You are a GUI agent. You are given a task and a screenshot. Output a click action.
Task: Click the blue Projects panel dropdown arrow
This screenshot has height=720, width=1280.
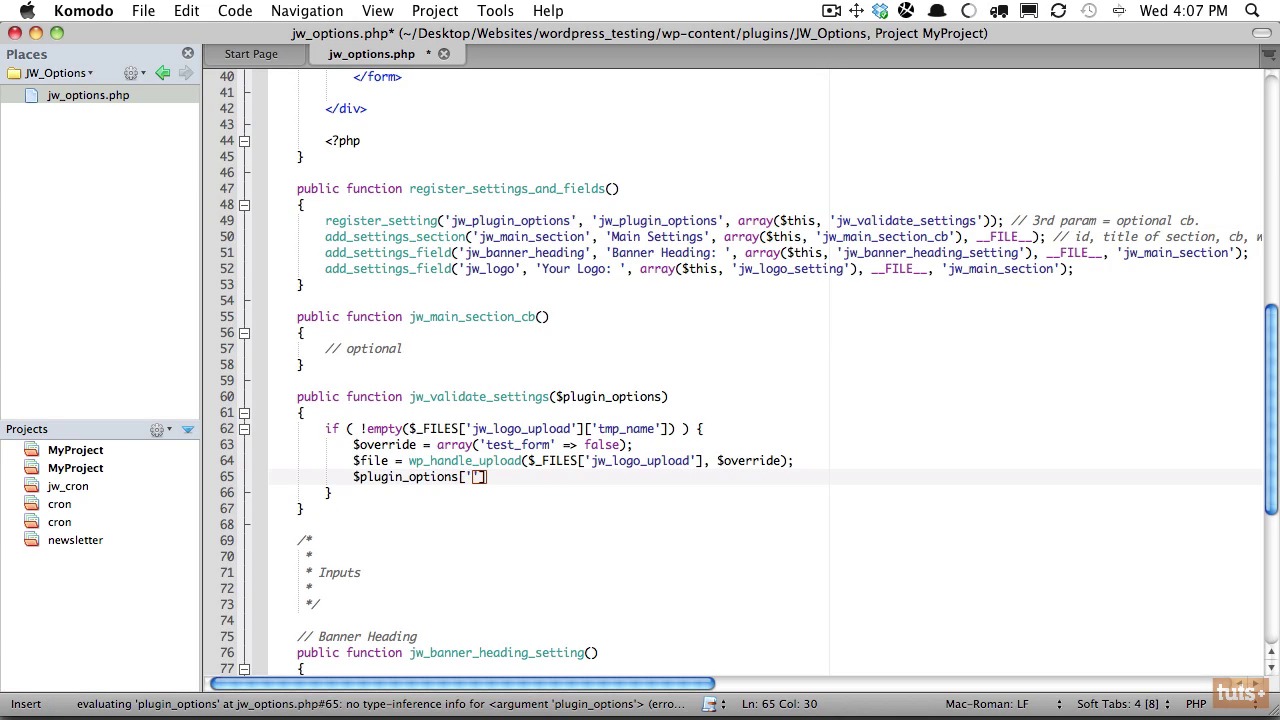[x=188, y=429]
